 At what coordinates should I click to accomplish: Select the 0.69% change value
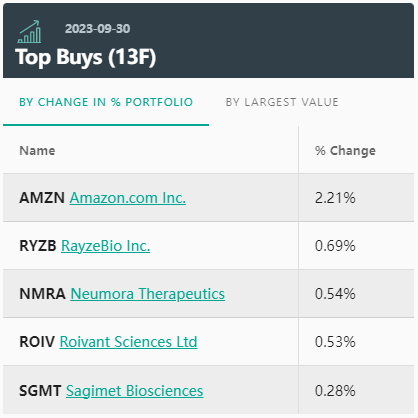[x=335, y=246]
